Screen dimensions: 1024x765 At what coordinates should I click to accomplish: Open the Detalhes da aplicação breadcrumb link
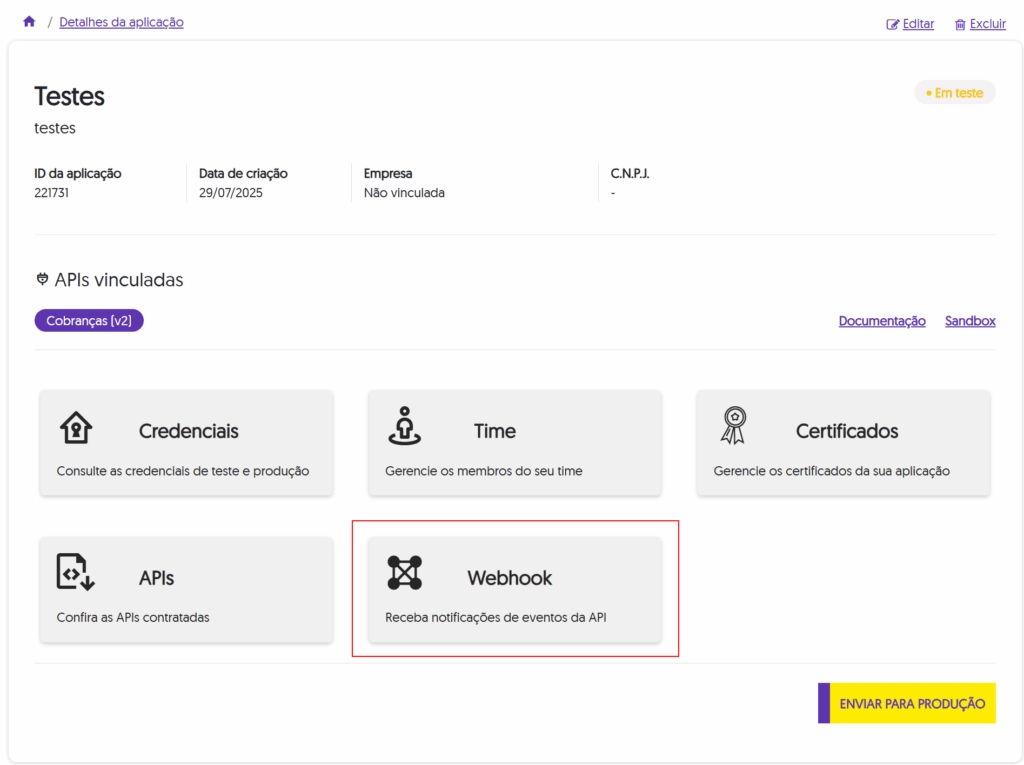tap(121, 22)
